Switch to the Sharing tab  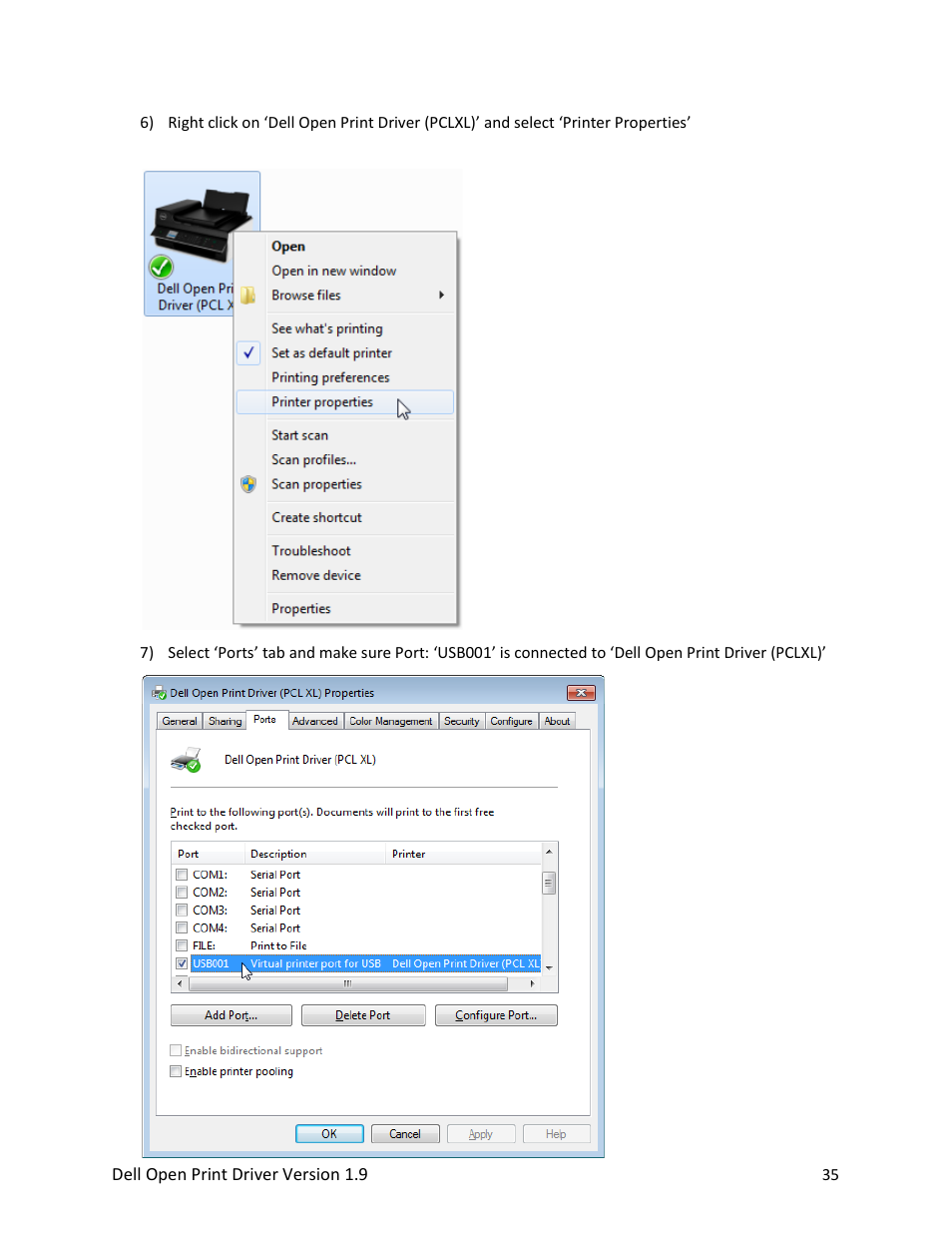point(225,721)
